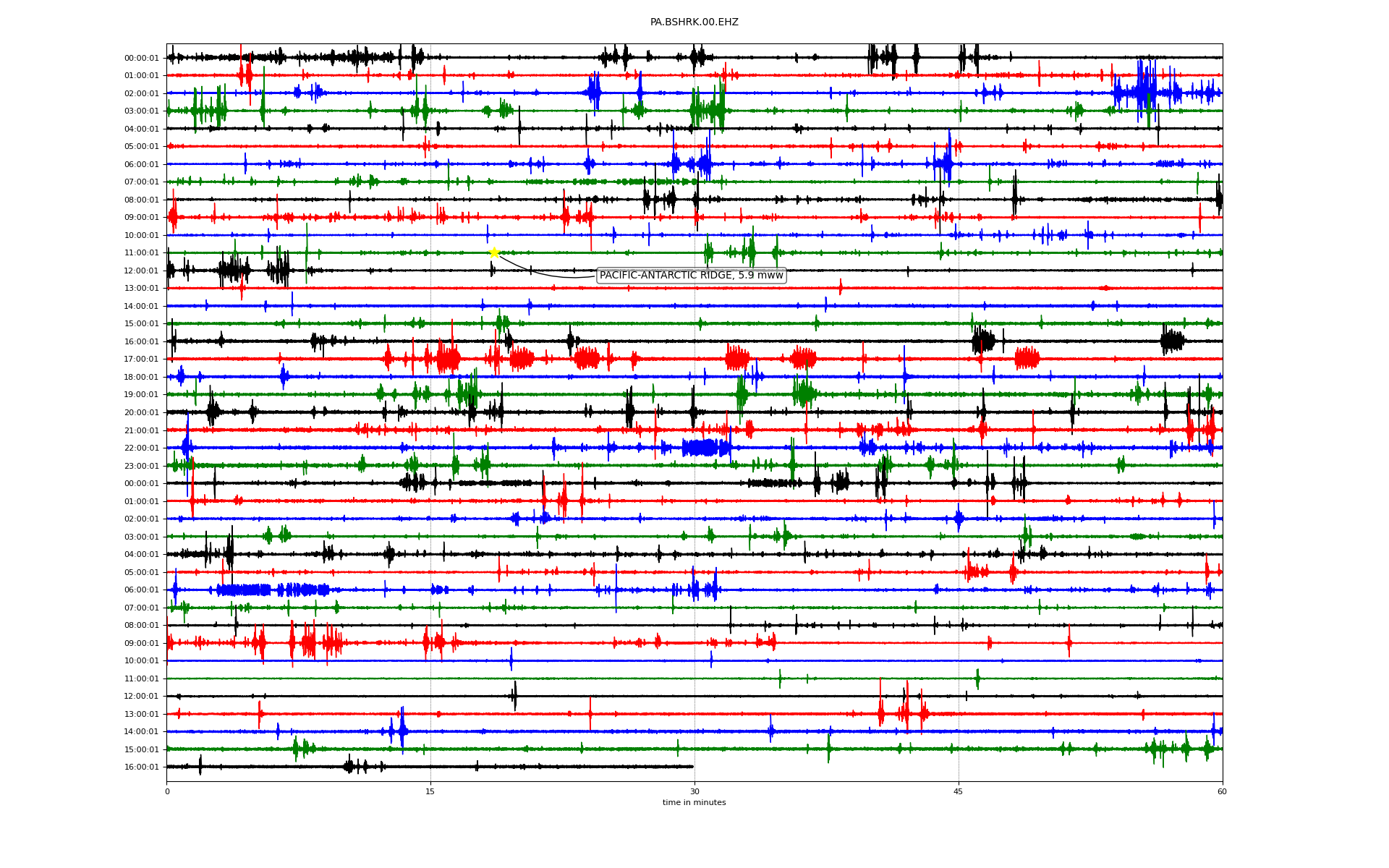Click the 06:00:01 label near the top

[141, 164]
